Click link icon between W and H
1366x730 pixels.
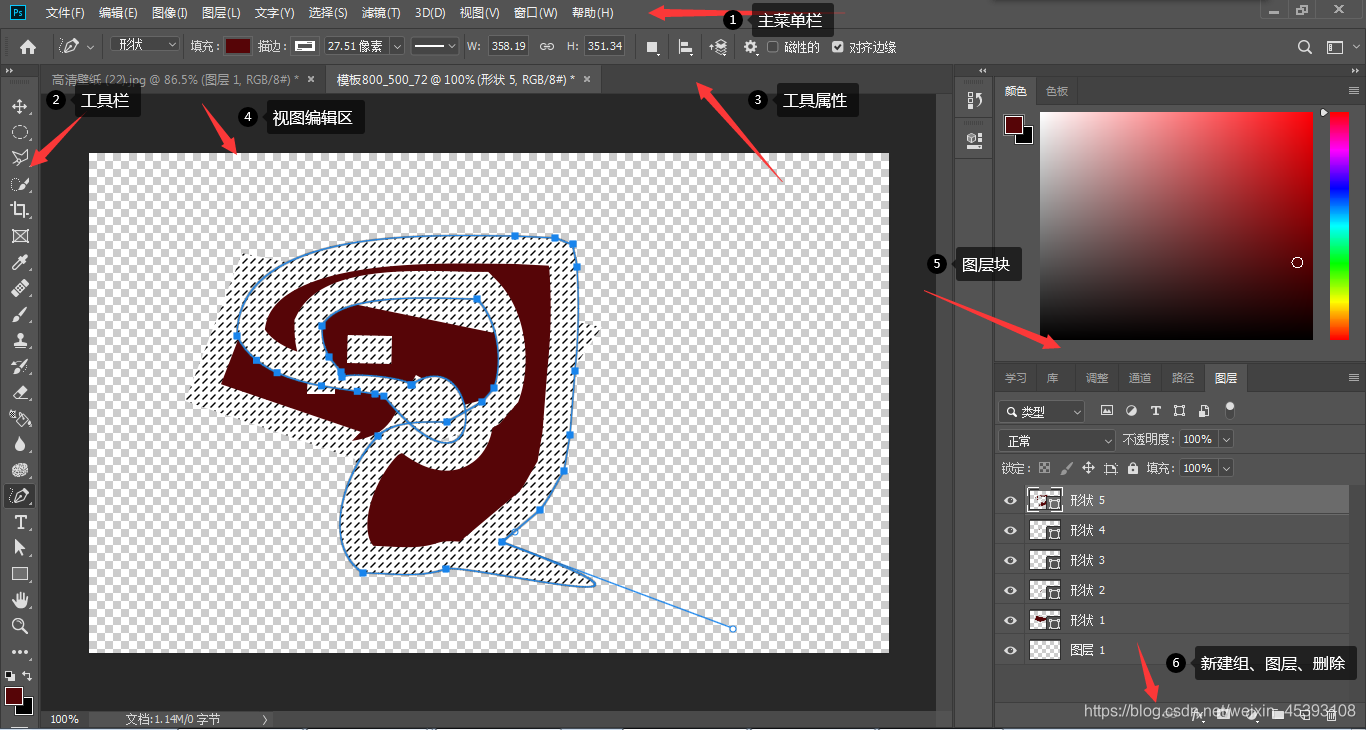click(547, 46)
